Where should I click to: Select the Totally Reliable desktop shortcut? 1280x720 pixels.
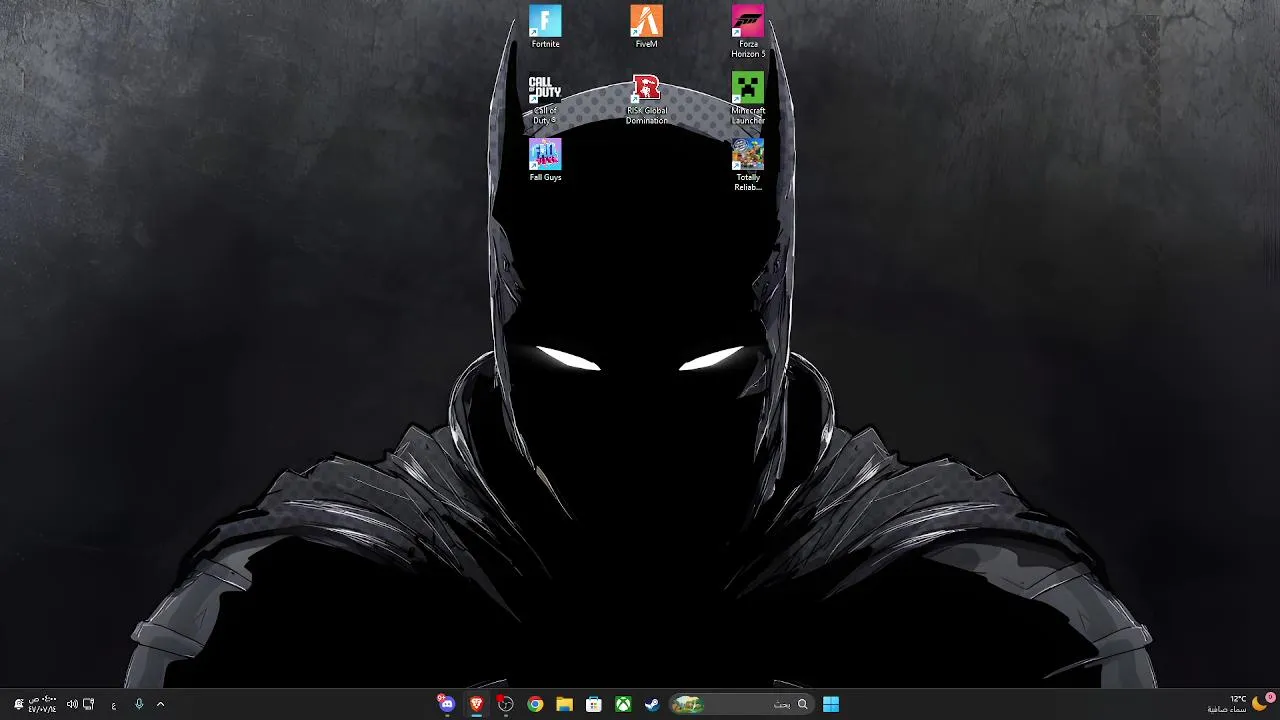point(748,165)
